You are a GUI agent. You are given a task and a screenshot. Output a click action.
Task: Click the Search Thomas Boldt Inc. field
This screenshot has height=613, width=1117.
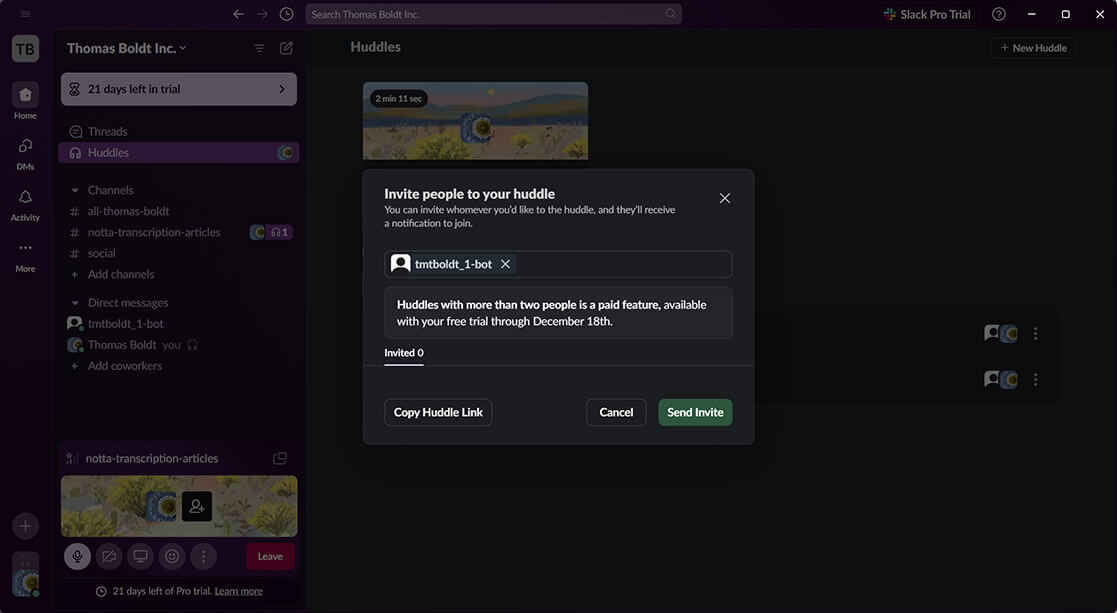point(493,14)
